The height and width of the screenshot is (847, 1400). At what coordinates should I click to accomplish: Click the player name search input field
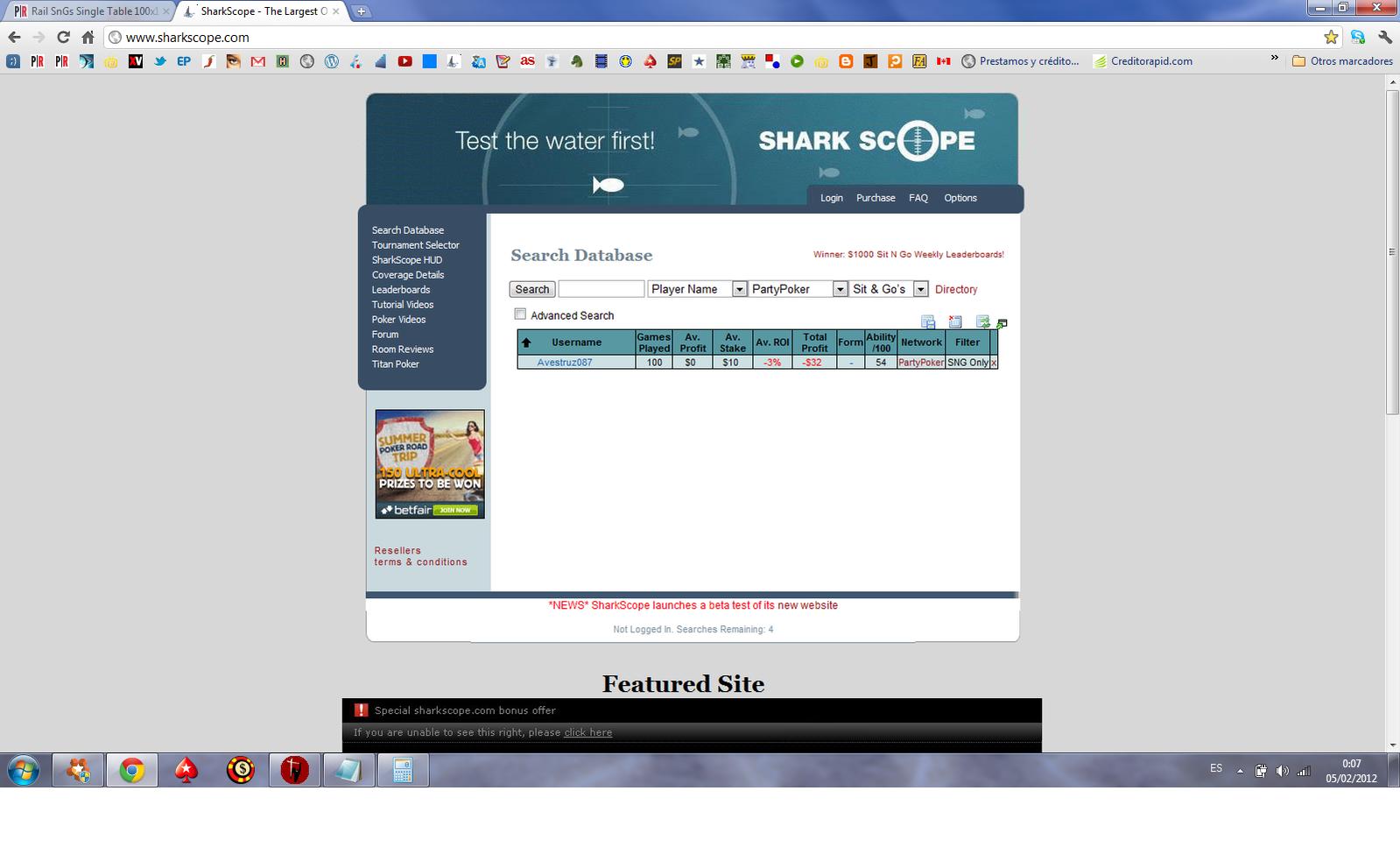click(601, 289)
